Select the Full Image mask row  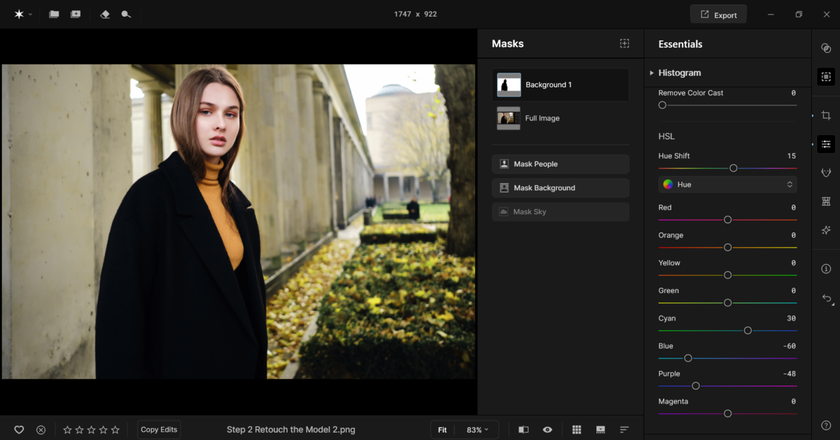coord(560,118)
